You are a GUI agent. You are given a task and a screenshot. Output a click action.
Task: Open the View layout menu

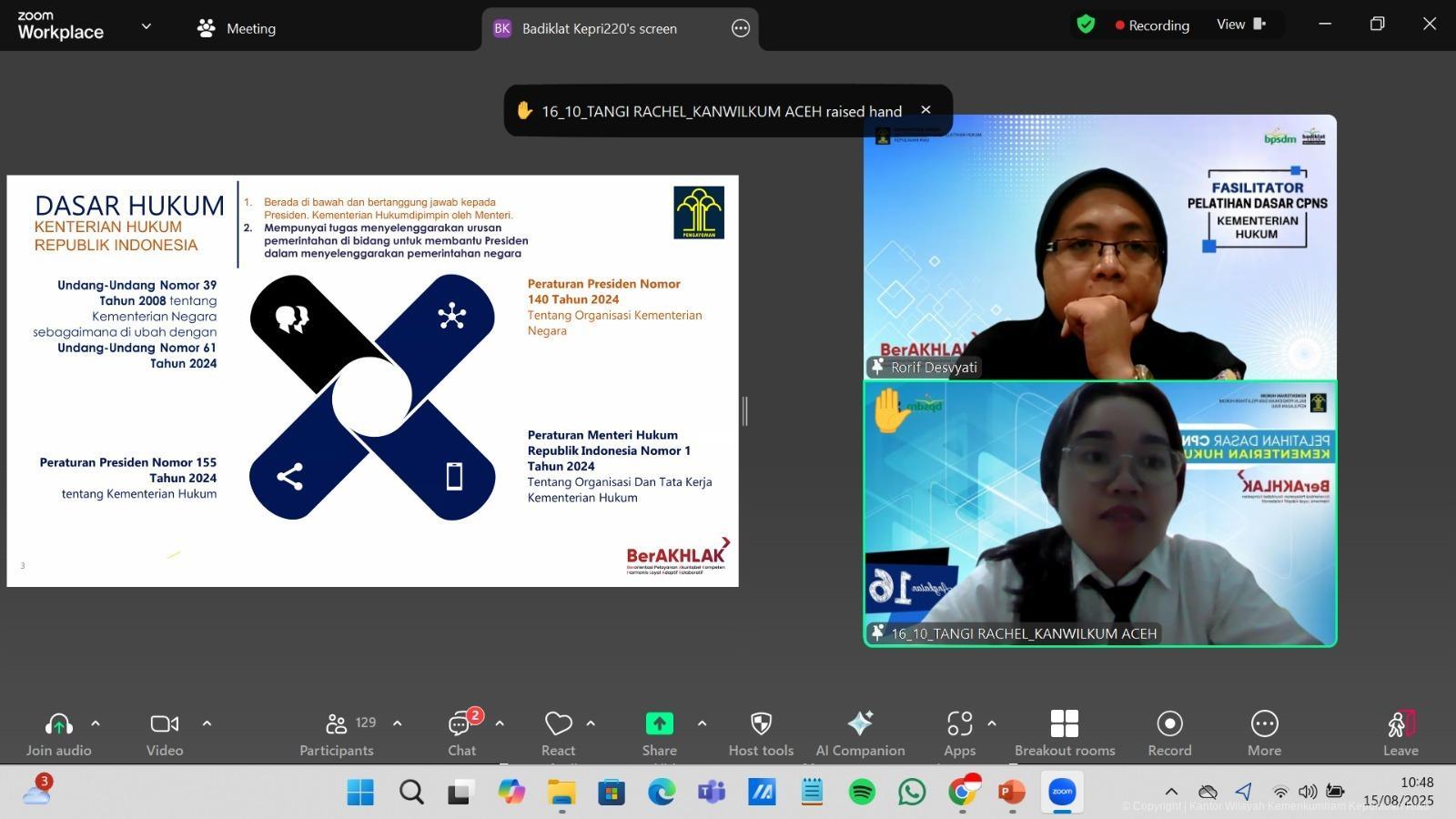(1241, 25)
